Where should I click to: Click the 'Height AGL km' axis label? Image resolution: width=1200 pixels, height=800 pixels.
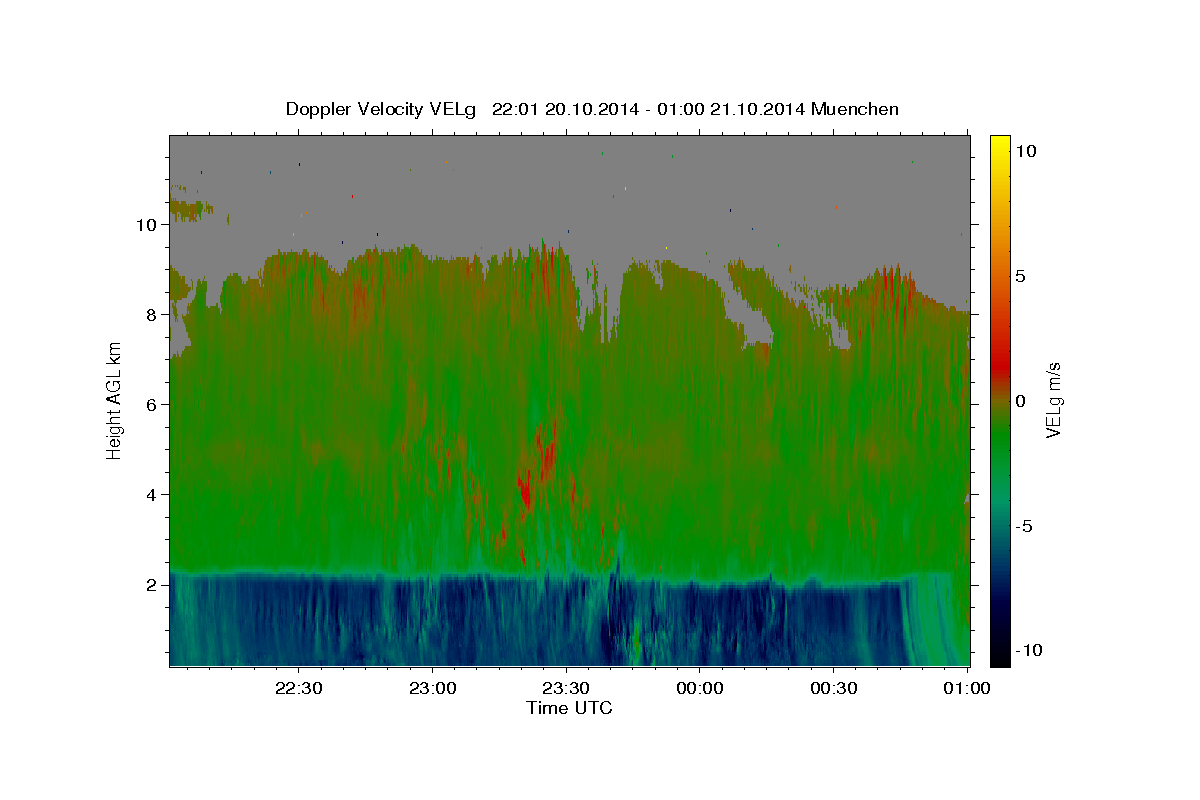tap(115, 399)
